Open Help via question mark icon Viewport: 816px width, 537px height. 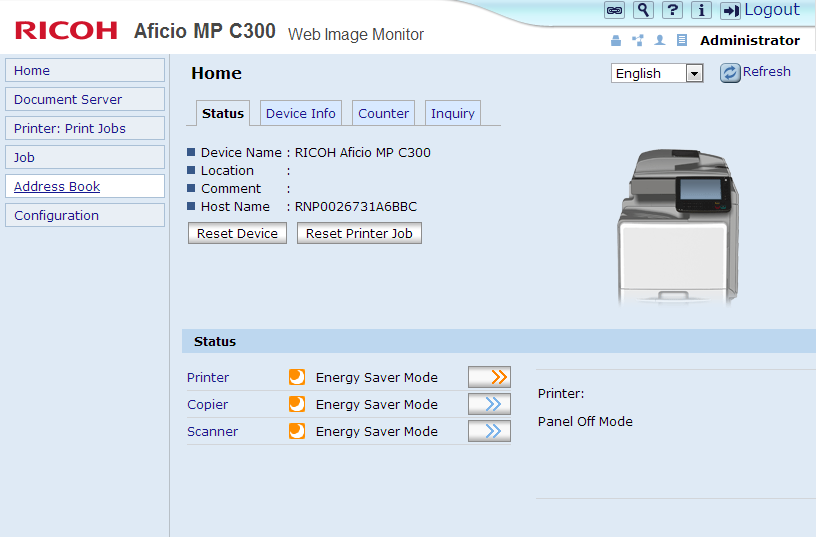click(673, 10)
